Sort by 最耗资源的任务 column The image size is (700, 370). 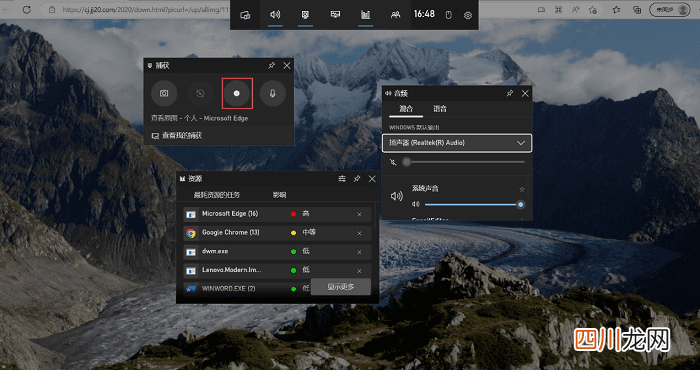coord(217,195)
